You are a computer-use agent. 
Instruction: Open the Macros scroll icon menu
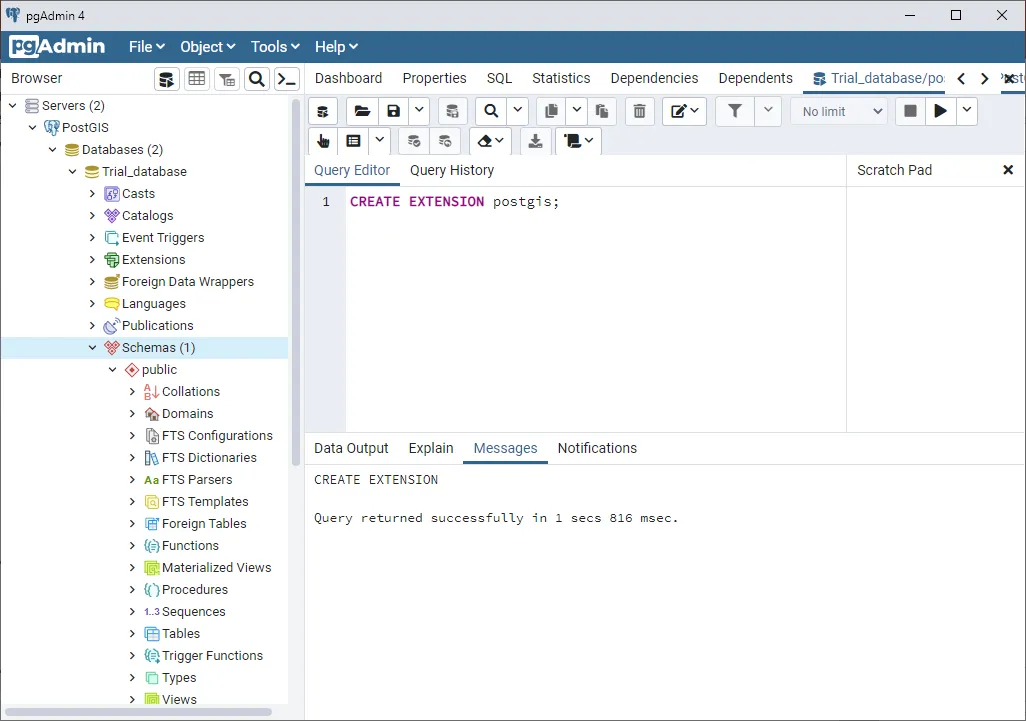578,141
